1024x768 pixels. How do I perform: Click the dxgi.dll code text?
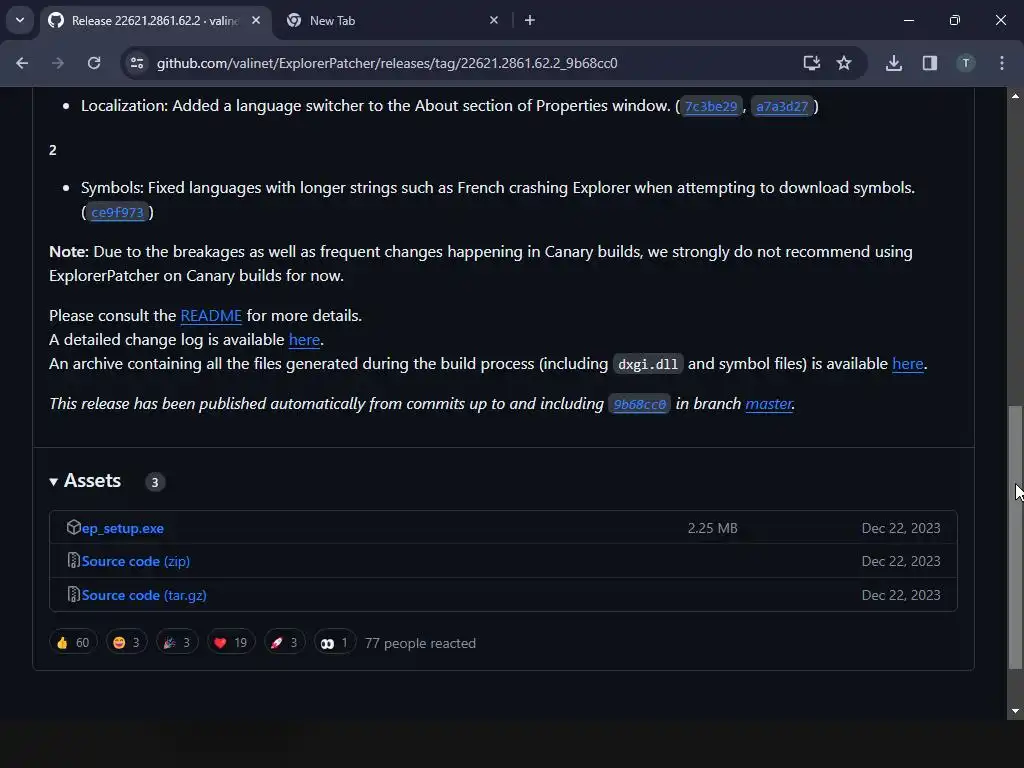click(648, 364)
